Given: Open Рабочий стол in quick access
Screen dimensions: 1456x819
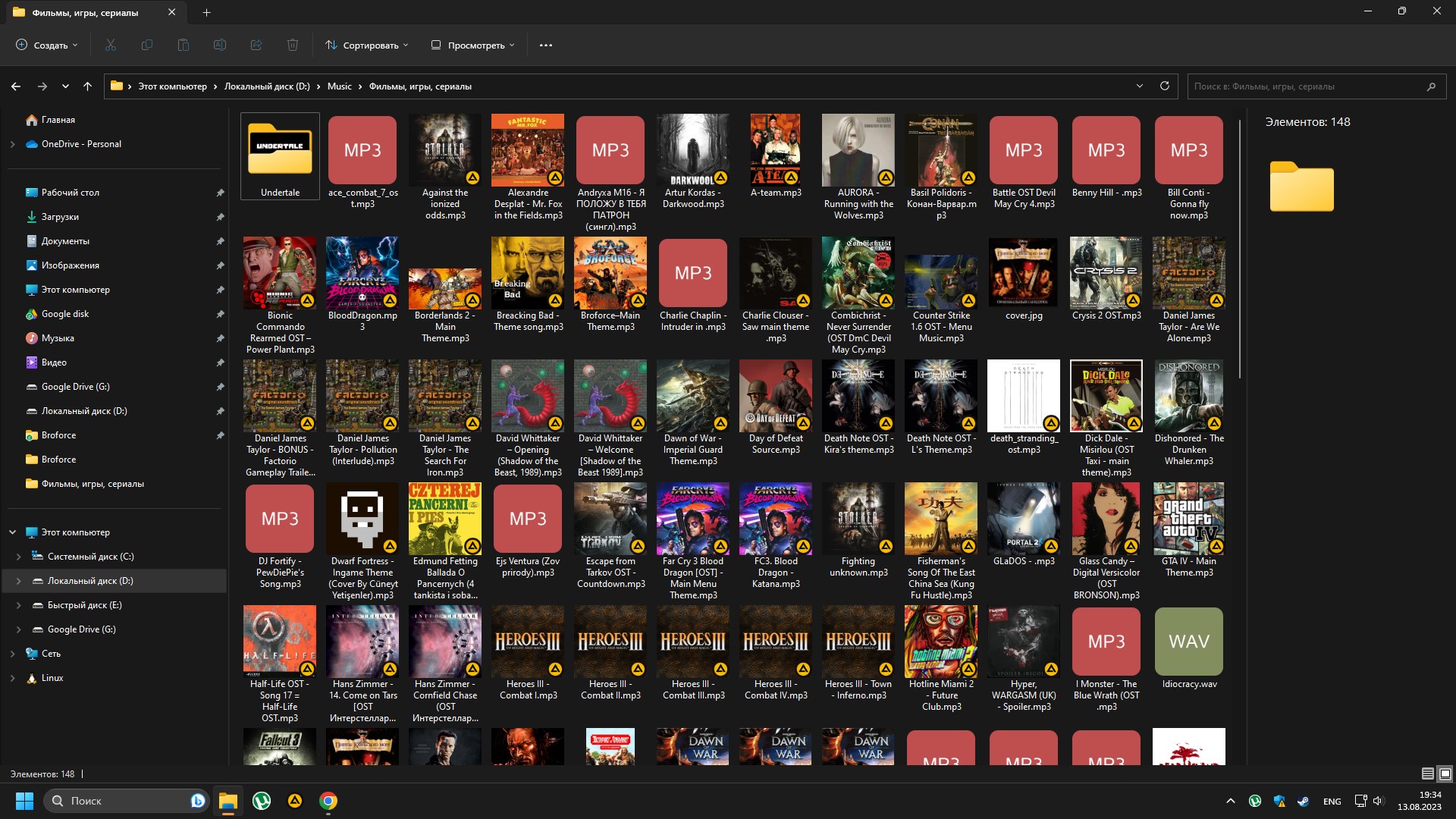Looking at the screenshot, I should click(71, 193).
